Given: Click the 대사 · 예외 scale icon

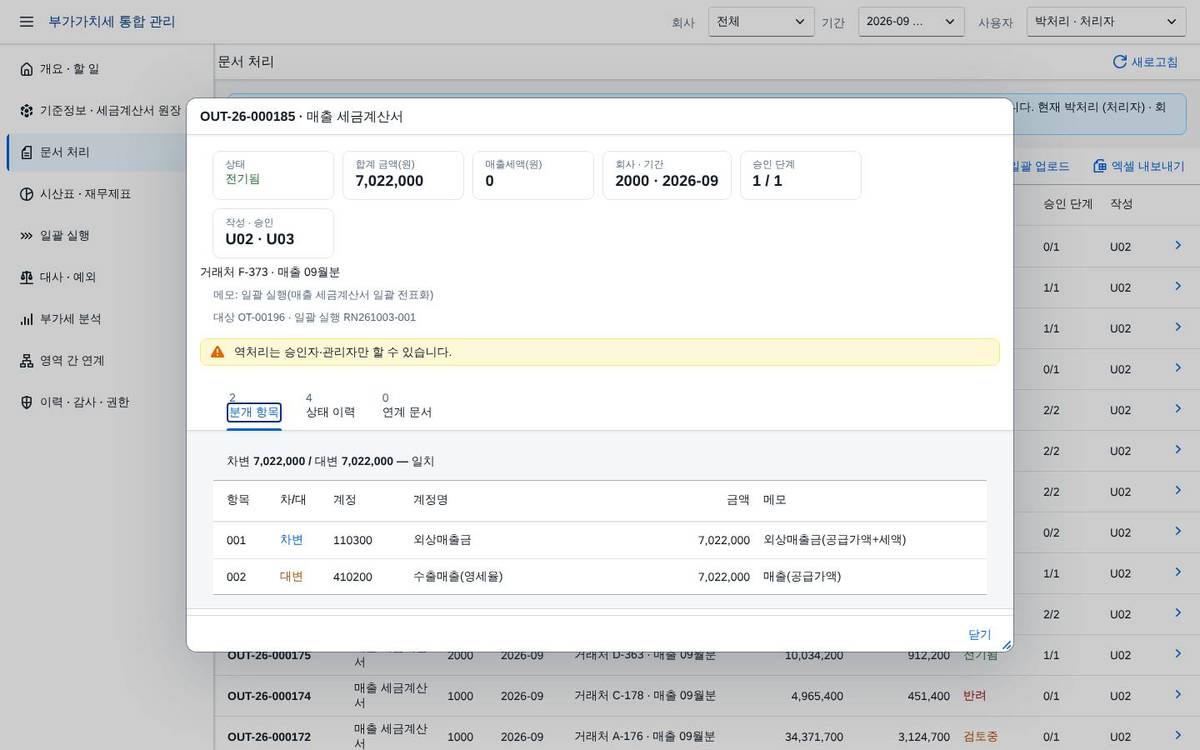Looking at the screenshot, I should pos(27,277).
